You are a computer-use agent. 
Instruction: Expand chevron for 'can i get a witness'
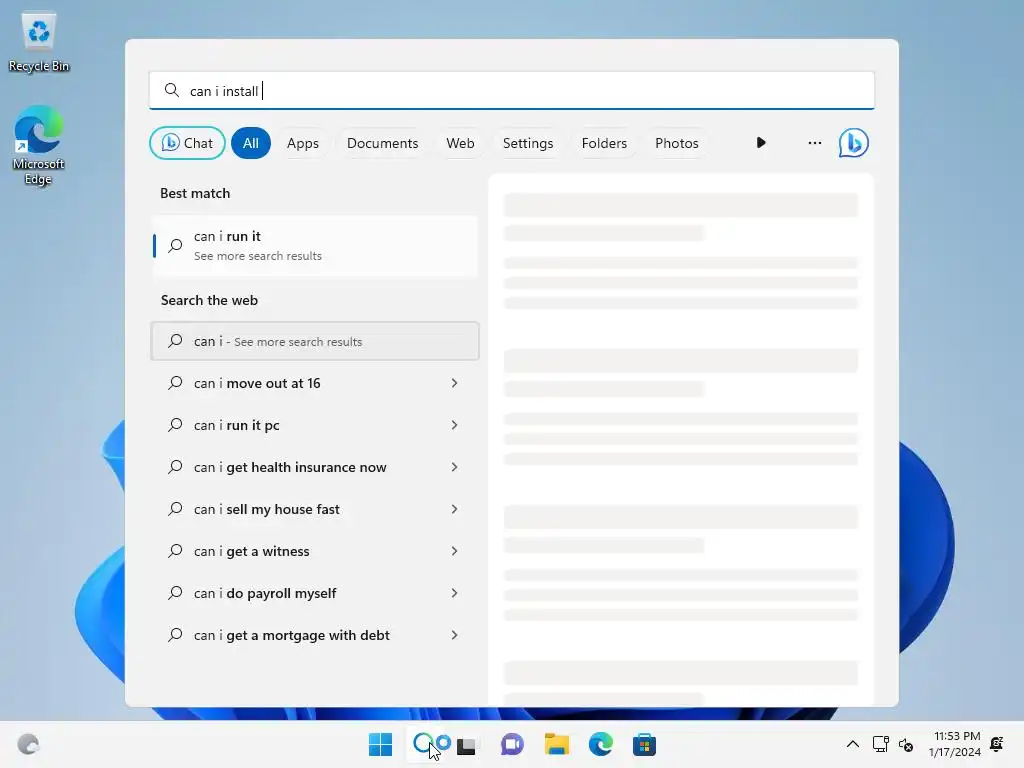coord(454,551)
